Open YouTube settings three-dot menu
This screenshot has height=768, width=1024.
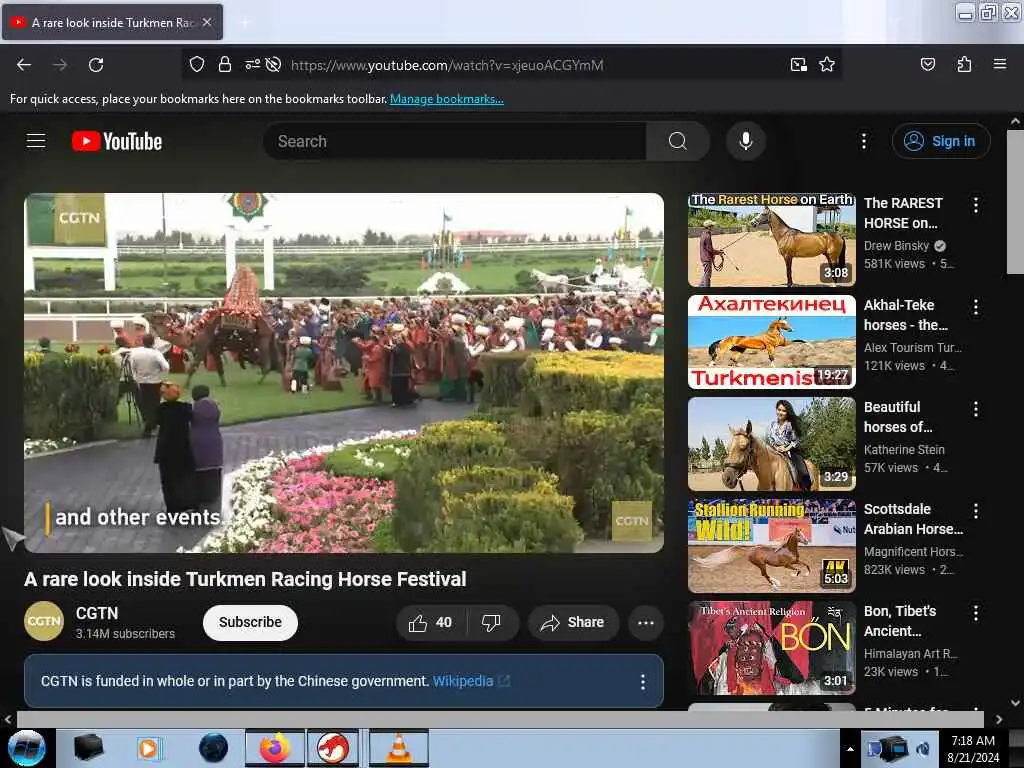[863, 141]
